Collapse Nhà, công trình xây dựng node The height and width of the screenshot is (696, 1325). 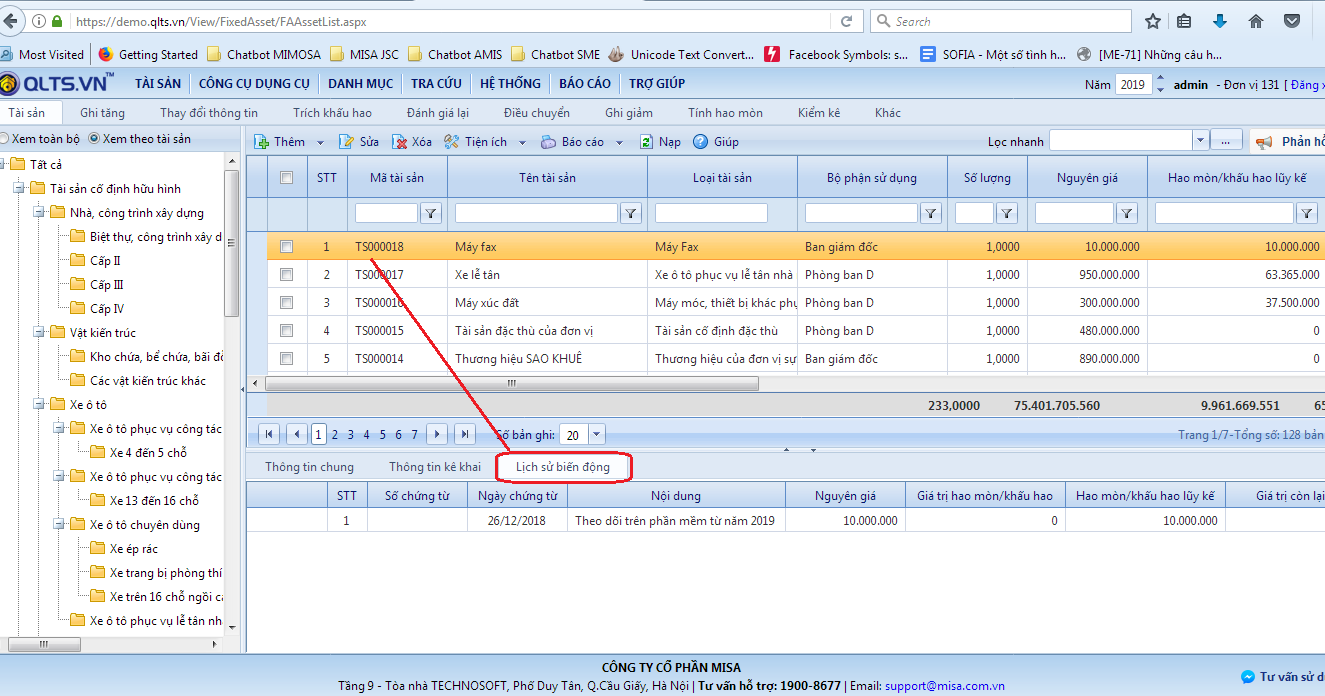pyautogui.click(x=39, y=213)
